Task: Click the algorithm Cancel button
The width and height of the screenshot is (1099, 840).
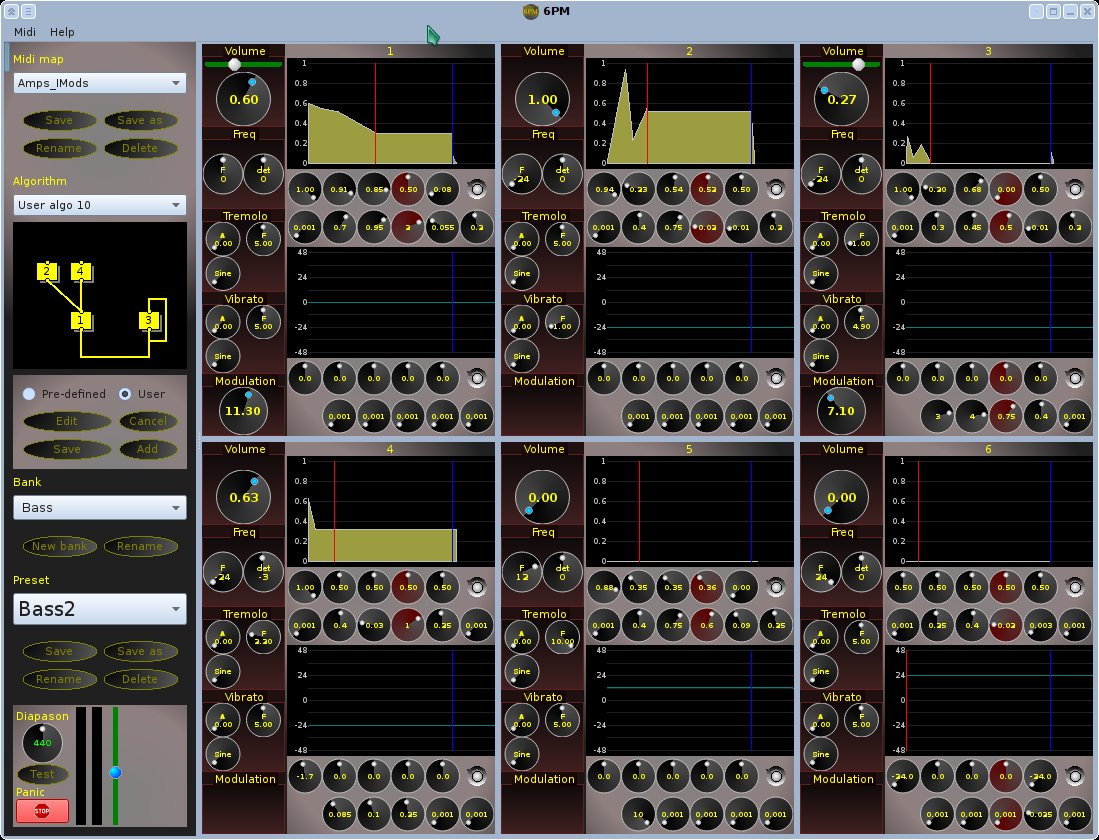Action: [148, 421]
